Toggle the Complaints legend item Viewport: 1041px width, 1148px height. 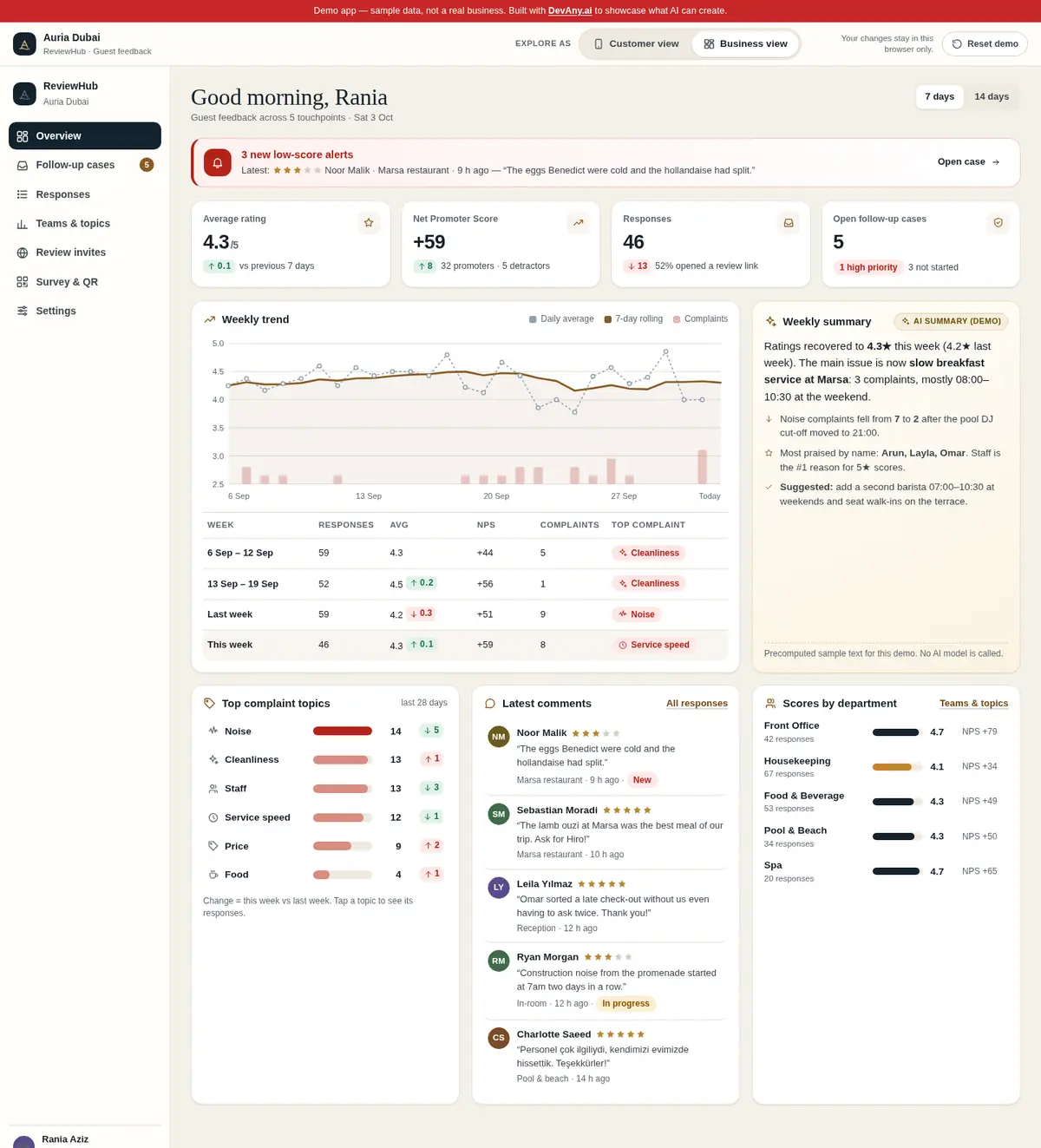[700, 319]
